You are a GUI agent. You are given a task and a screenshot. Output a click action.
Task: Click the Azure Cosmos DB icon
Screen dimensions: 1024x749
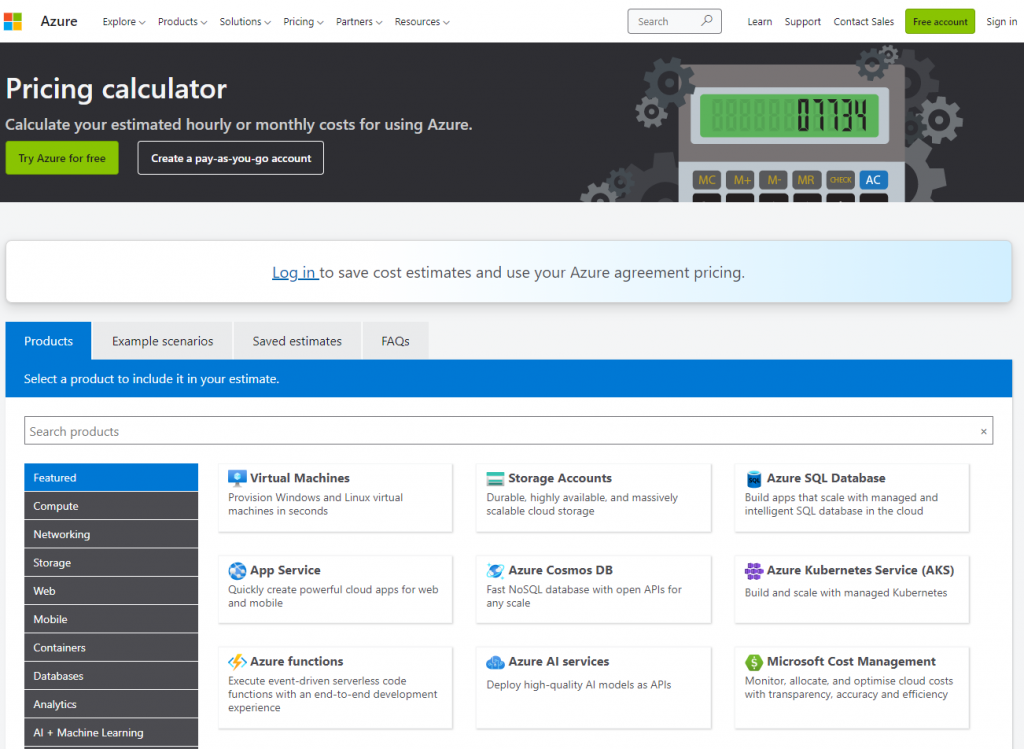pyautogui.click(x=495, y=571)
